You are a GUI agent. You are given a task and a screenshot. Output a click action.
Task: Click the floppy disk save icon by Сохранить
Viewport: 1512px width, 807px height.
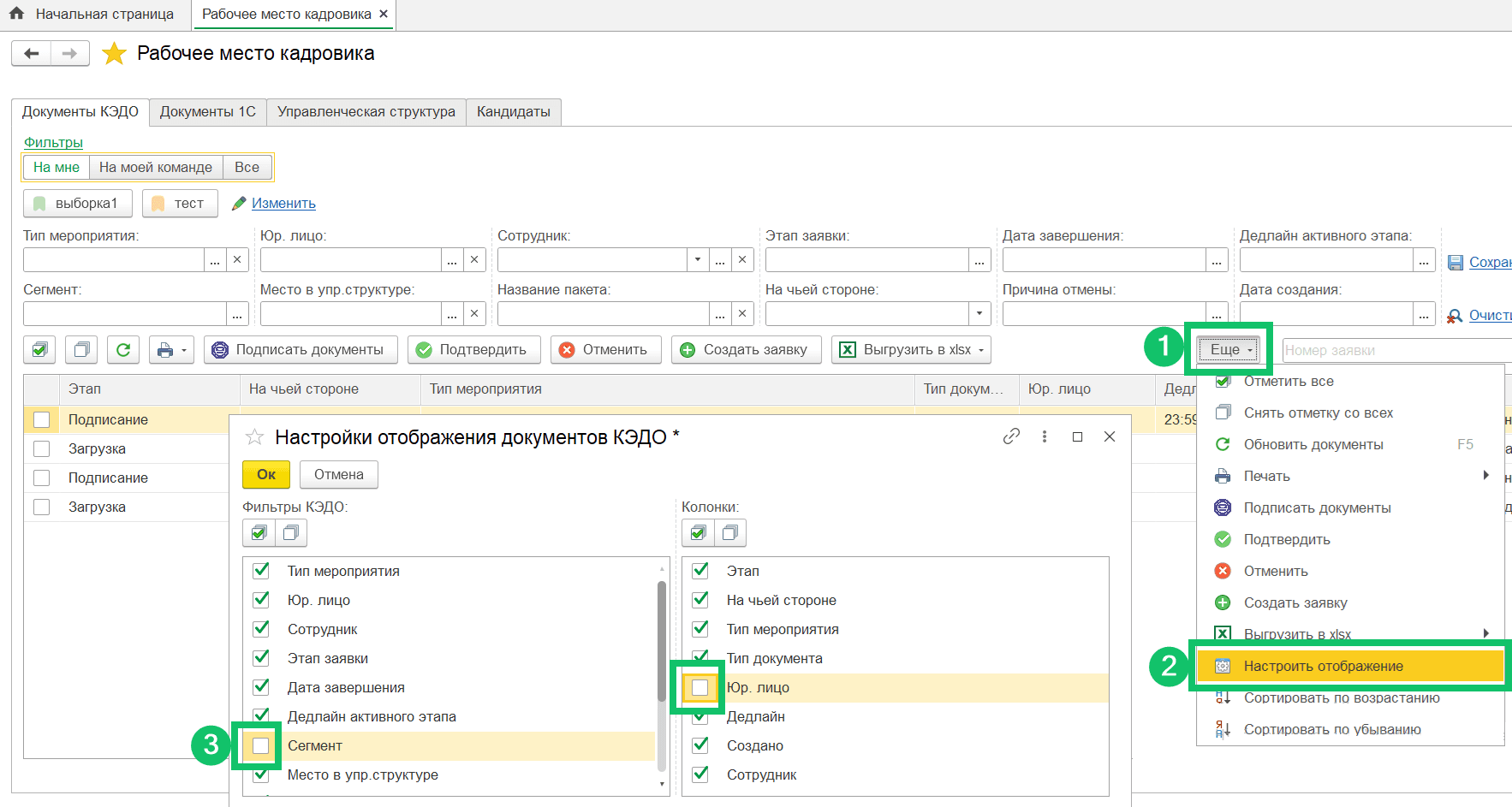(x=1455, y=263)
